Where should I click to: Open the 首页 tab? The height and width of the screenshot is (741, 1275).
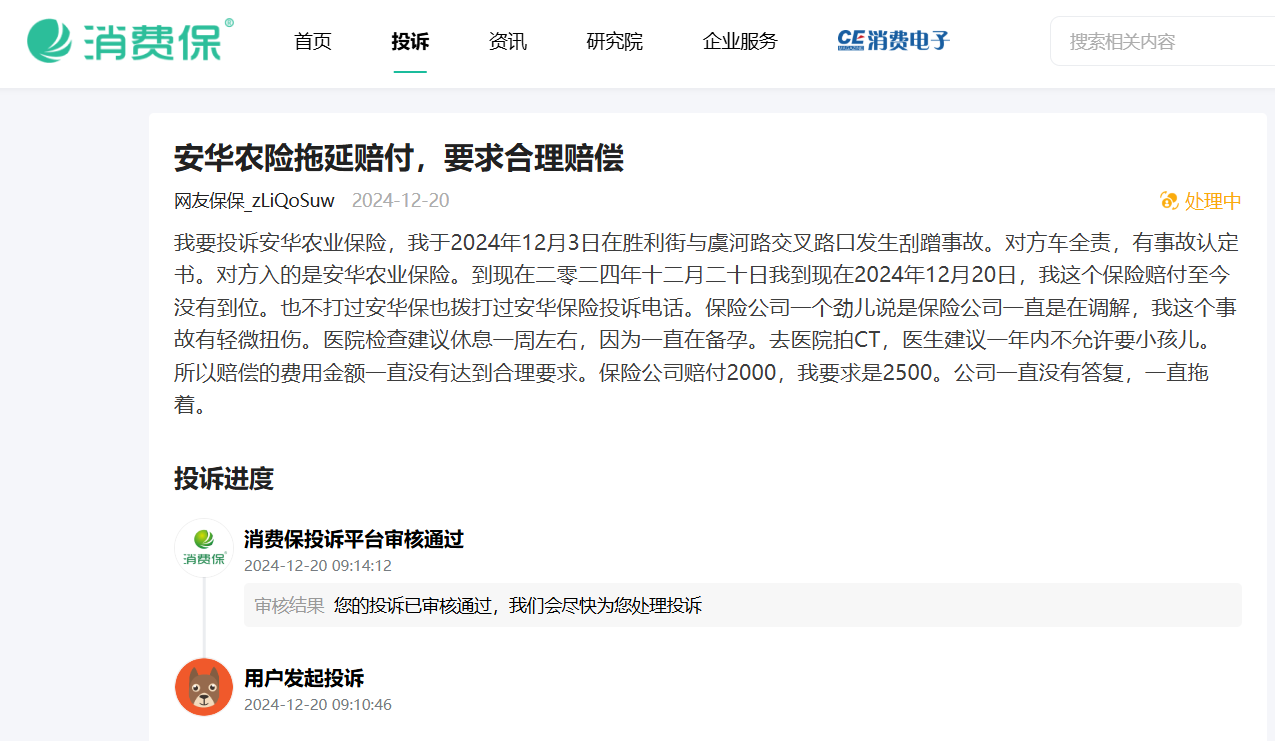[x=313, y=41]
